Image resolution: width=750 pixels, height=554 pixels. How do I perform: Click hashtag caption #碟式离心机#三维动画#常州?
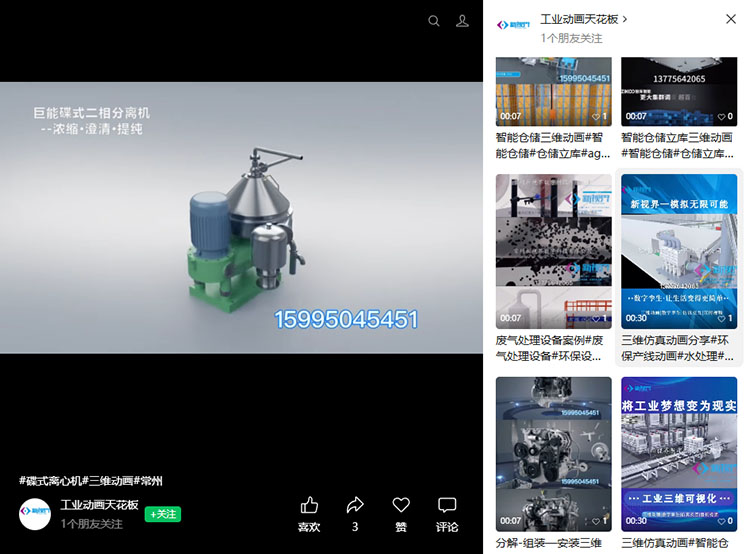tap(91, 481)
